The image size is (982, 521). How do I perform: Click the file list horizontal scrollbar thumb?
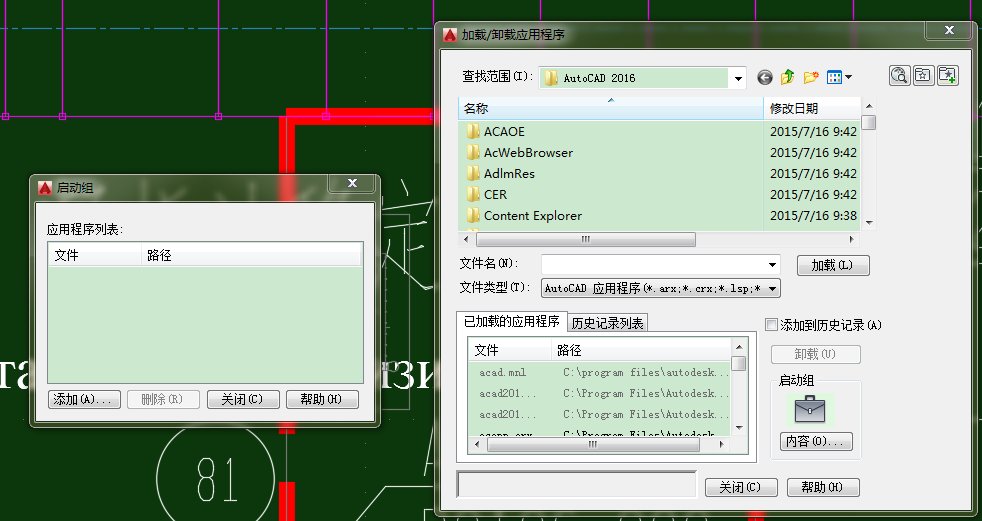tap(586, 239)
